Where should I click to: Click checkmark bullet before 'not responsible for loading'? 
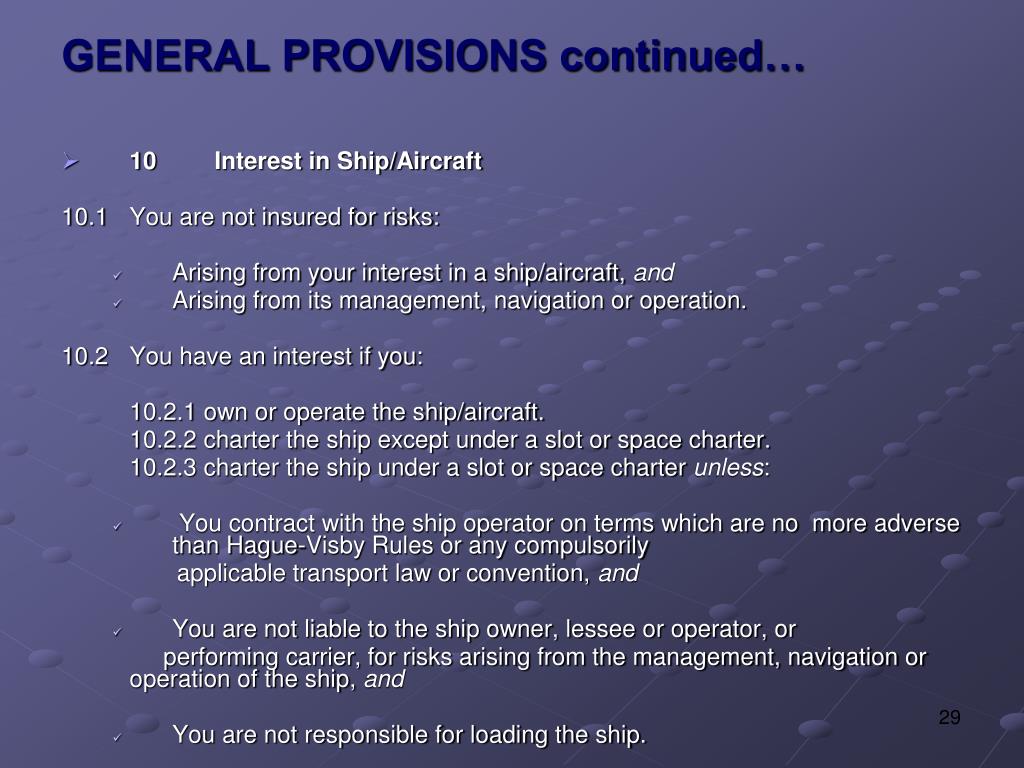click(x=118, y=737)
